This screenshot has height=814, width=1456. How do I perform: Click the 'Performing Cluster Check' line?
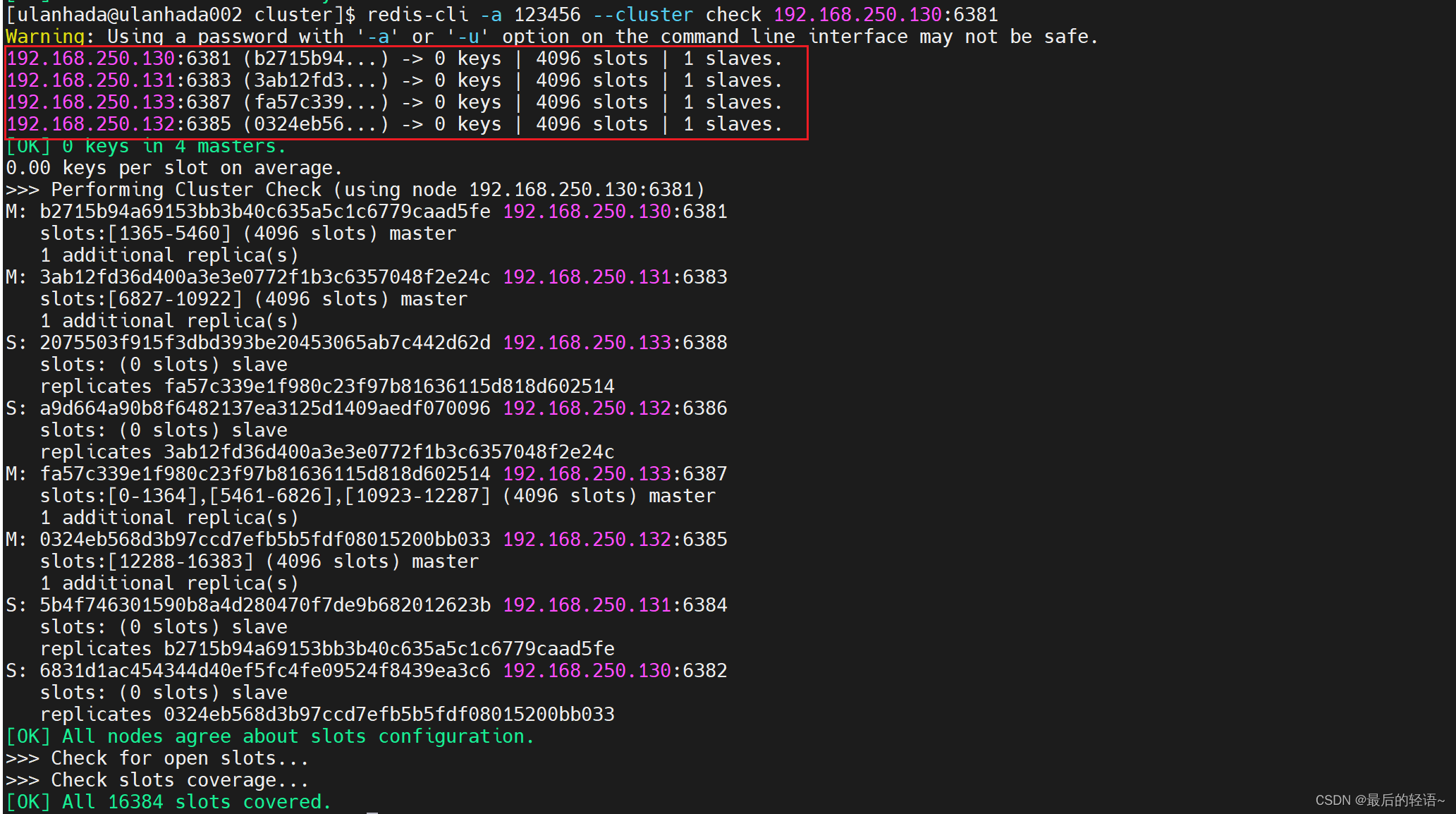(355, 190)
